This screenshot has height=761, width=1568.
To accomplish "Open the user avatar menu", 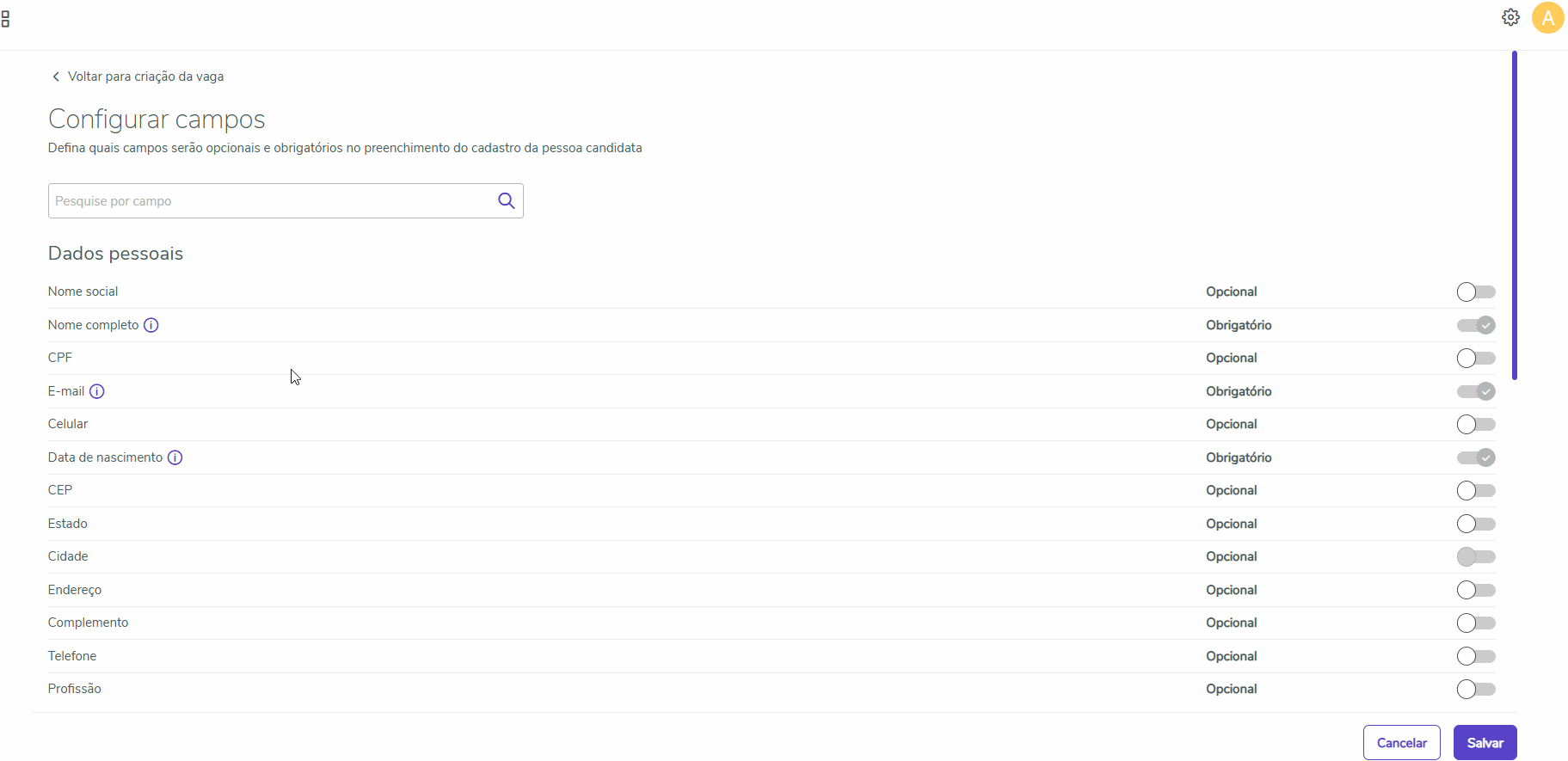I will pos(1547,17).
